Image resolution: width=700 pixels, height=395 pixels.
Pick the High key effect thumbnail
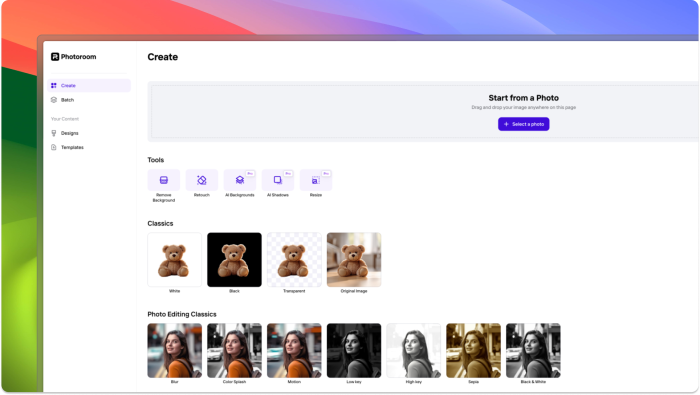click(414, 351)
